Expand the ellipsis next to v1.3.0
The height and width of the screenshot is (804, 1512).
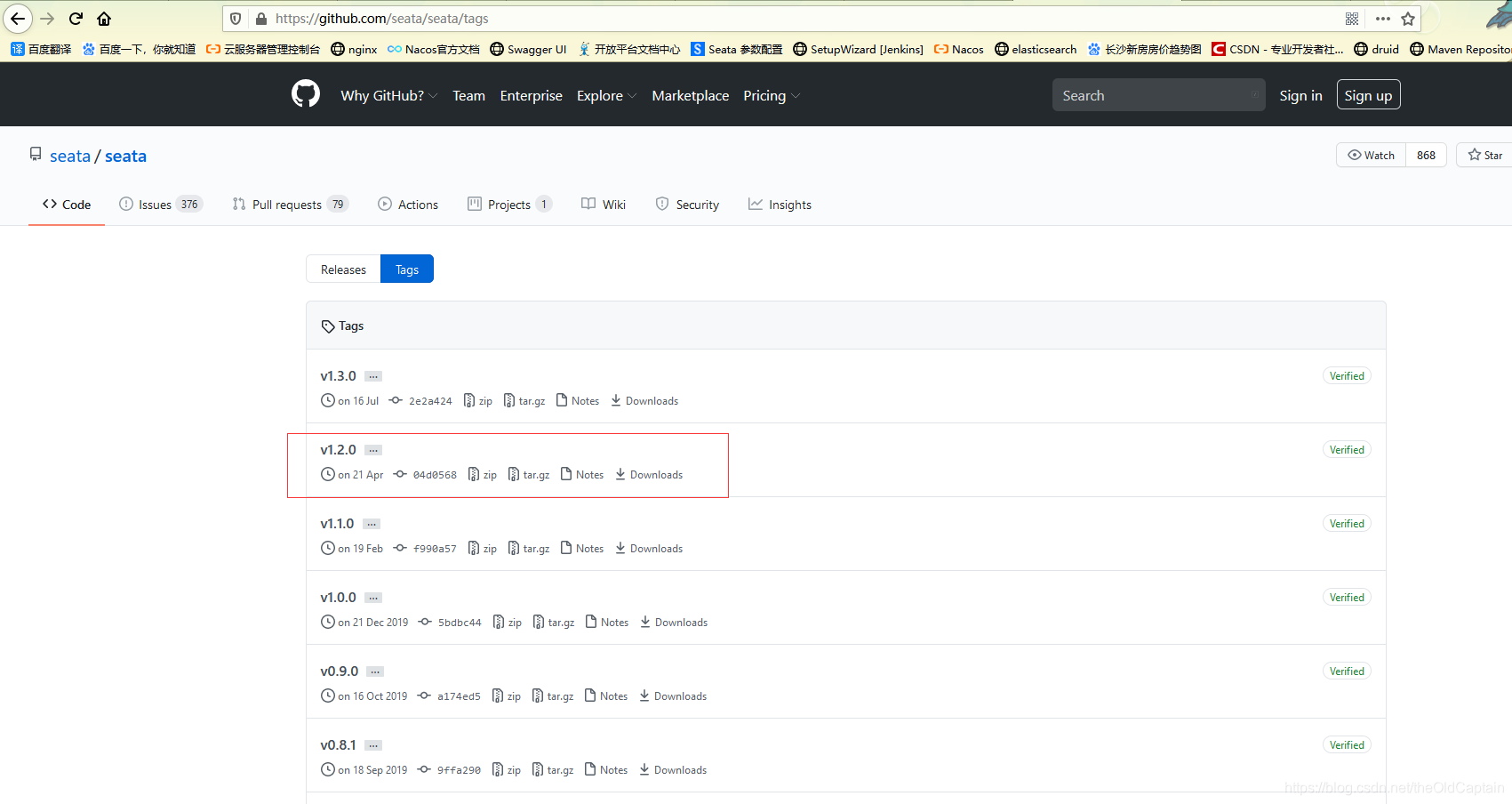[x=373, y=376]
